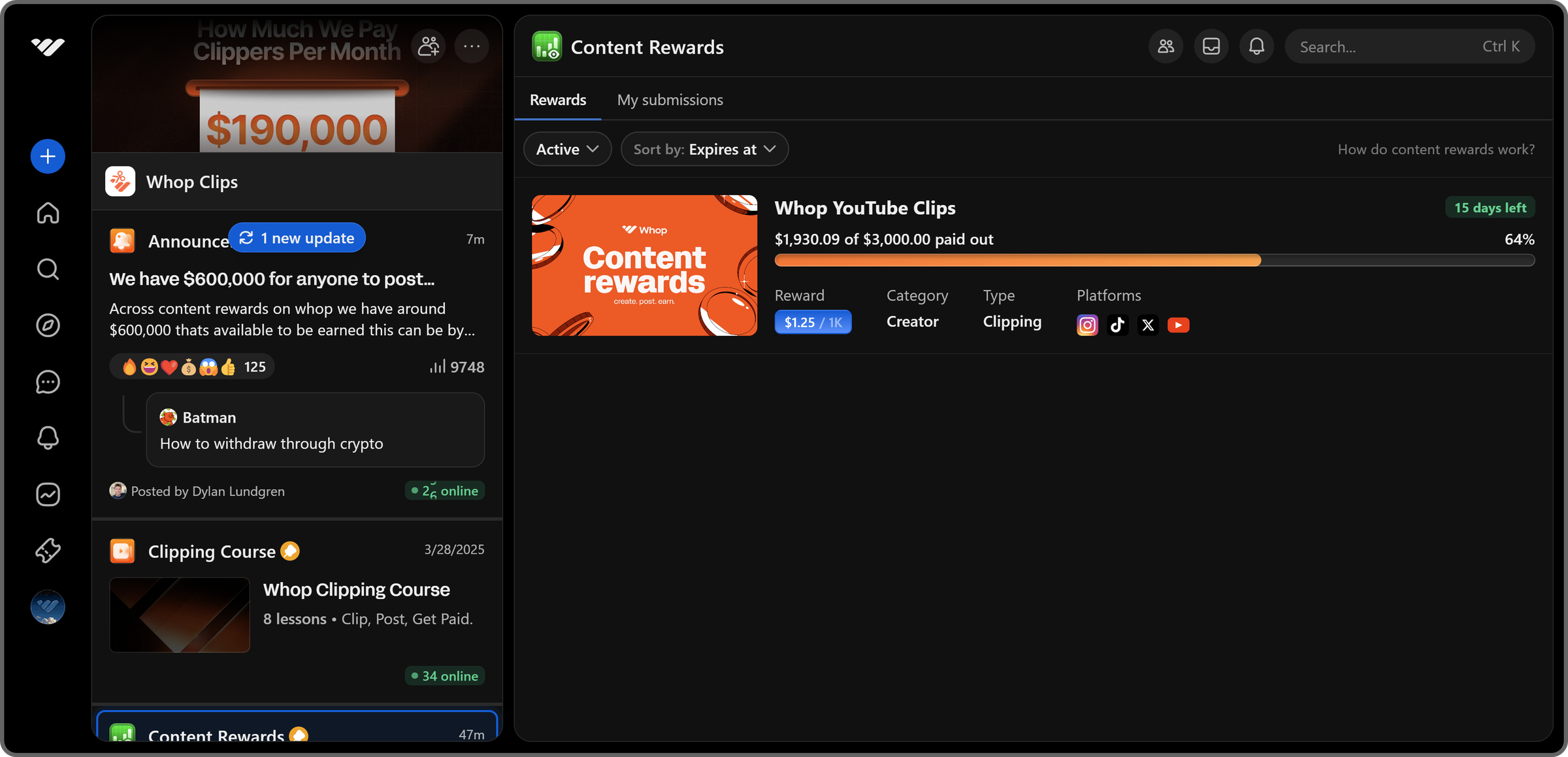
Task: Switch to the Rewards tab
Action: (x=557, y=99)
